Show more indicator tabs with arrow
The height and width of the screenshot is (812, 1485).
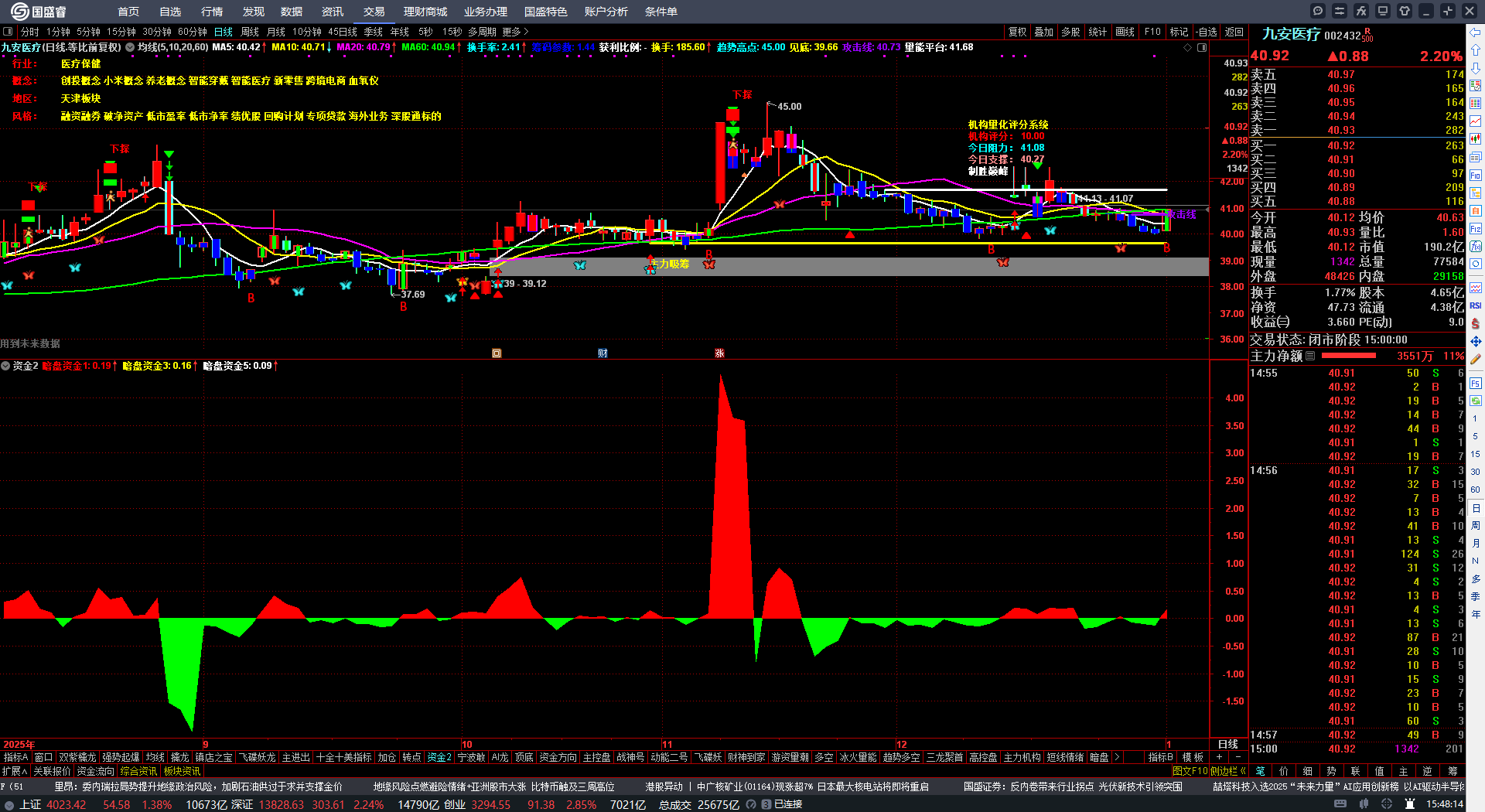1117,757
